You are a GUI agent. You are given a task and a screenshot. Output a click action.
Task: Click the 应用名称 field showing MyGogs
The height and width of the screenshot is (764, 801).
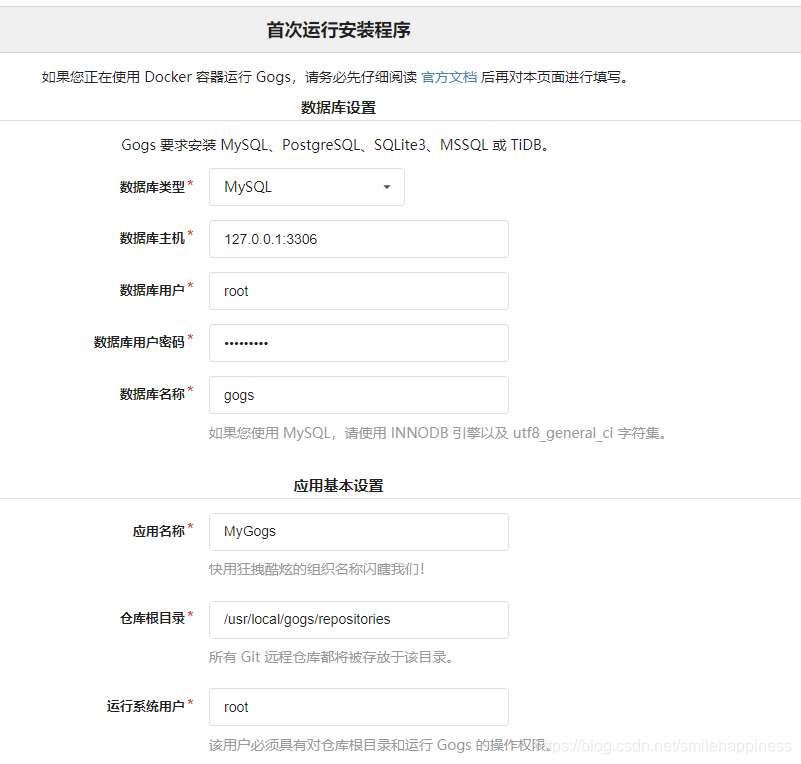click(x=358, y=532)
